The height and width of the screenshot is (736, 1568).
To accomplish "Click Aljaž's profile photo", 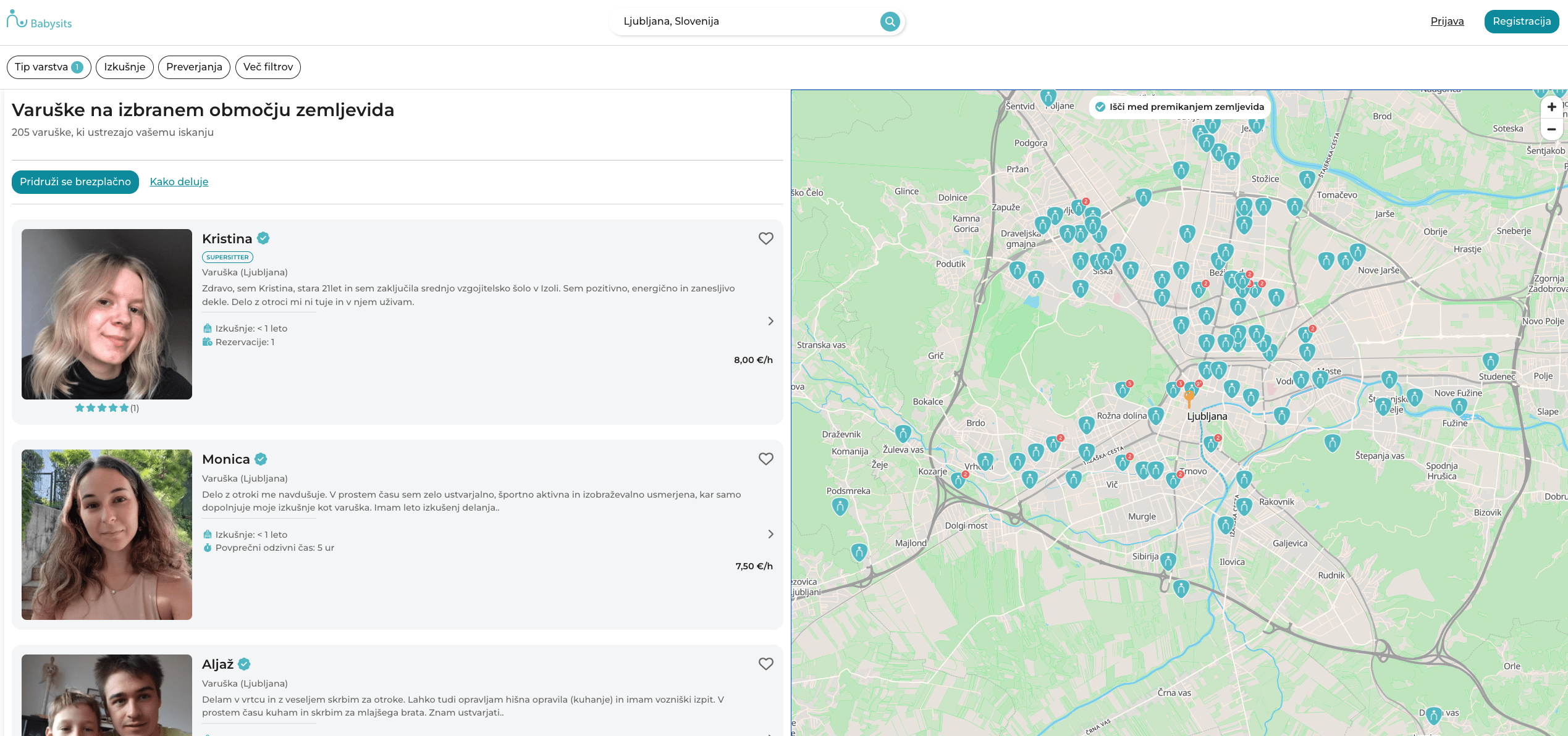I will pyautogui.click(x=107, y=695).
